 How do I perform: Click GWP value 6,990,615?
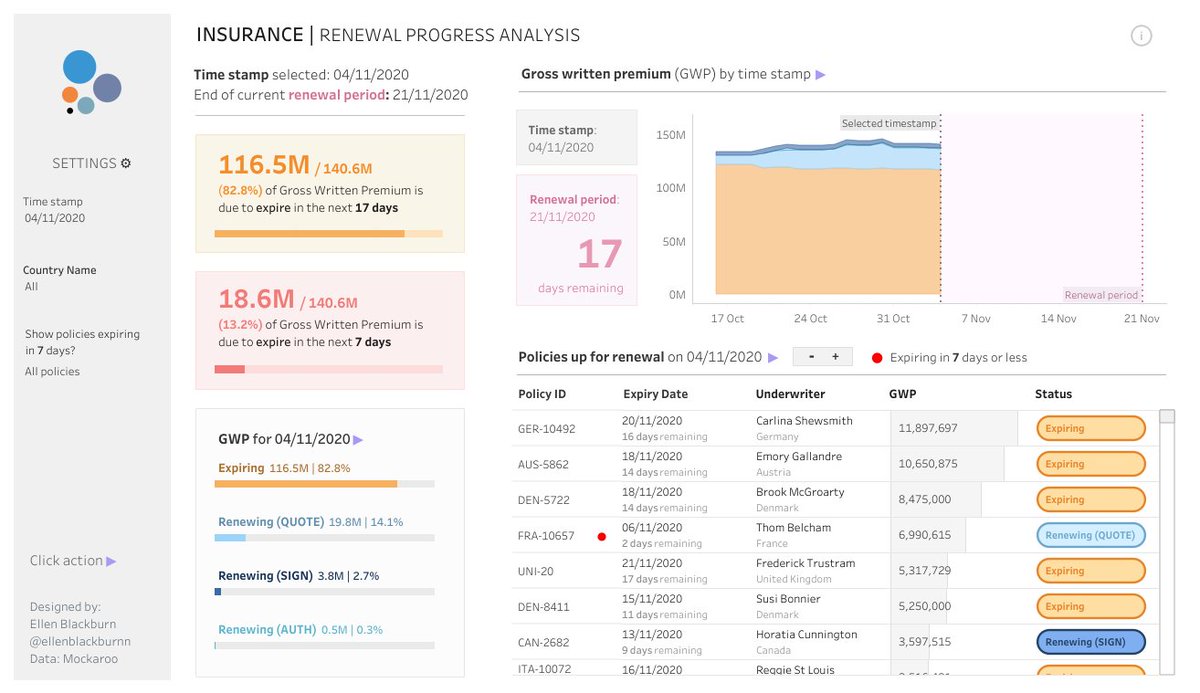pyautogui.click(x=925, y=536)
